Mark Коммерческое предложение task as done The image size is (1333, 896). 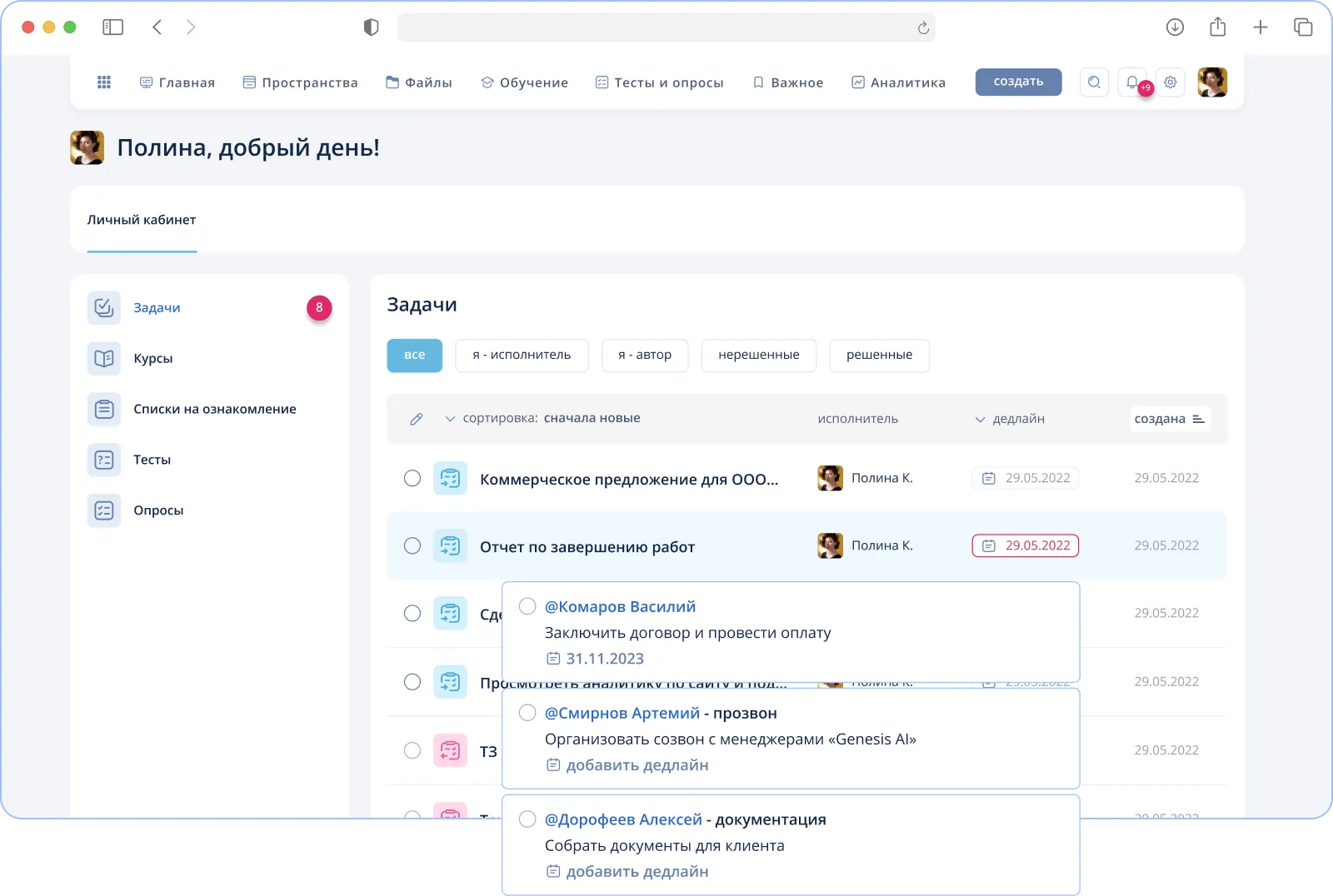412,478
